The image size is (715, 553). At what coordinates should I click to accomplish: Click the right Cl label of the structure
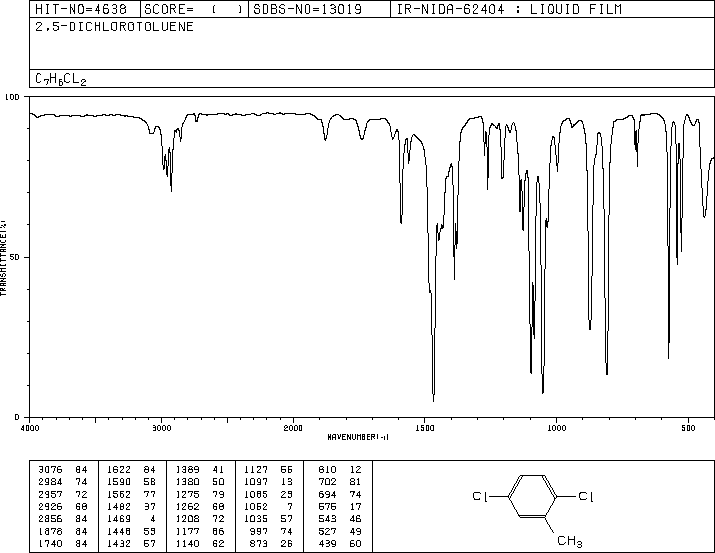pyautogui.click(x=585, y=496)
